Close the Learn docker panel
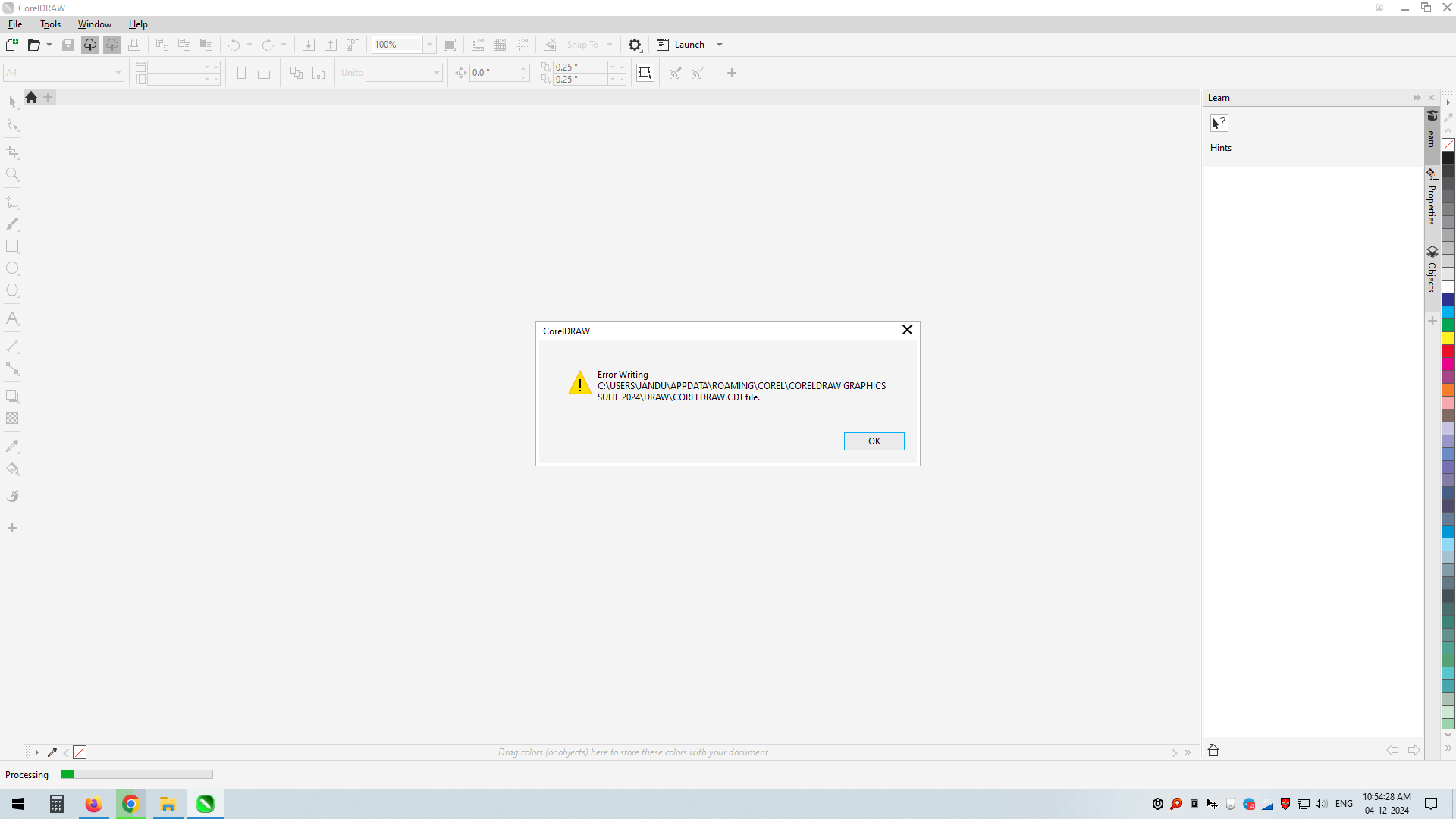1456x819 pixels. click(1432, 98)
